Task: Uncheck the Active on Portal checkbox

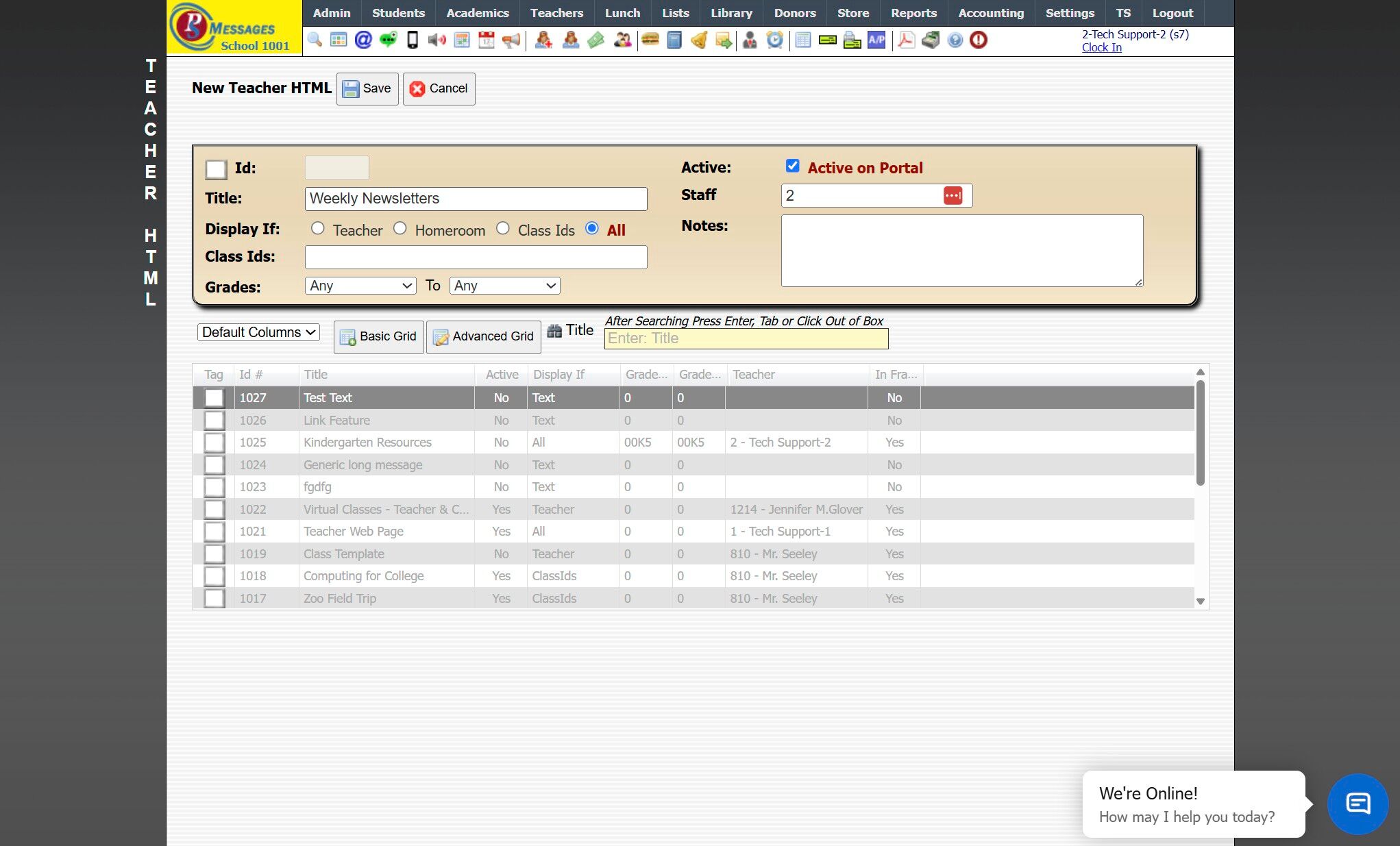Action: tap(793, 166)
